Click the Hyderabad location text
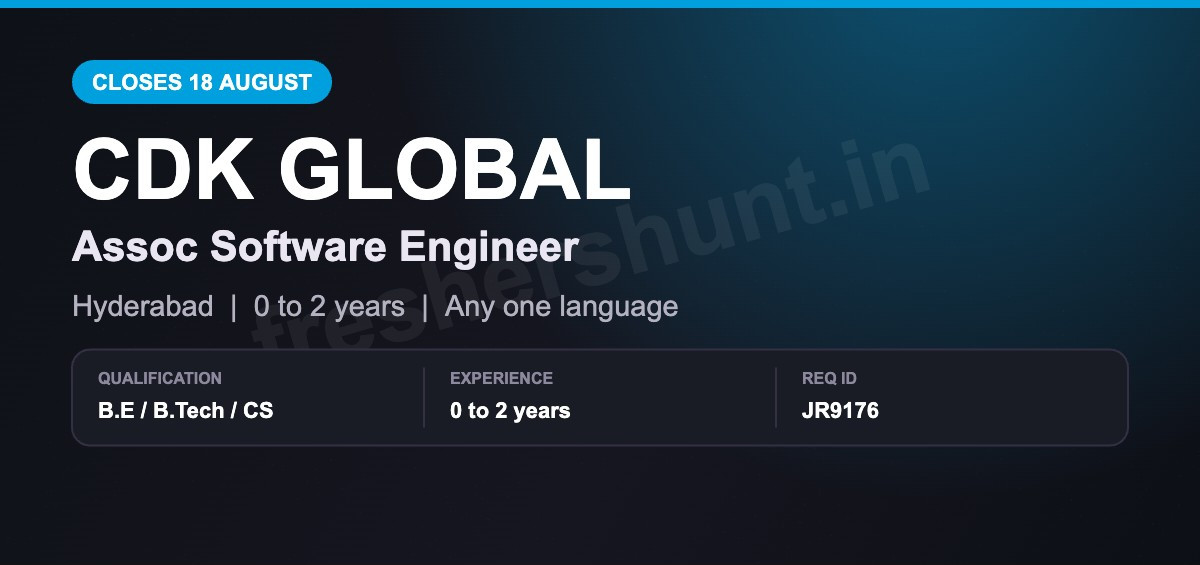The height and width of the screenshot is (565, 1200). 143,306
